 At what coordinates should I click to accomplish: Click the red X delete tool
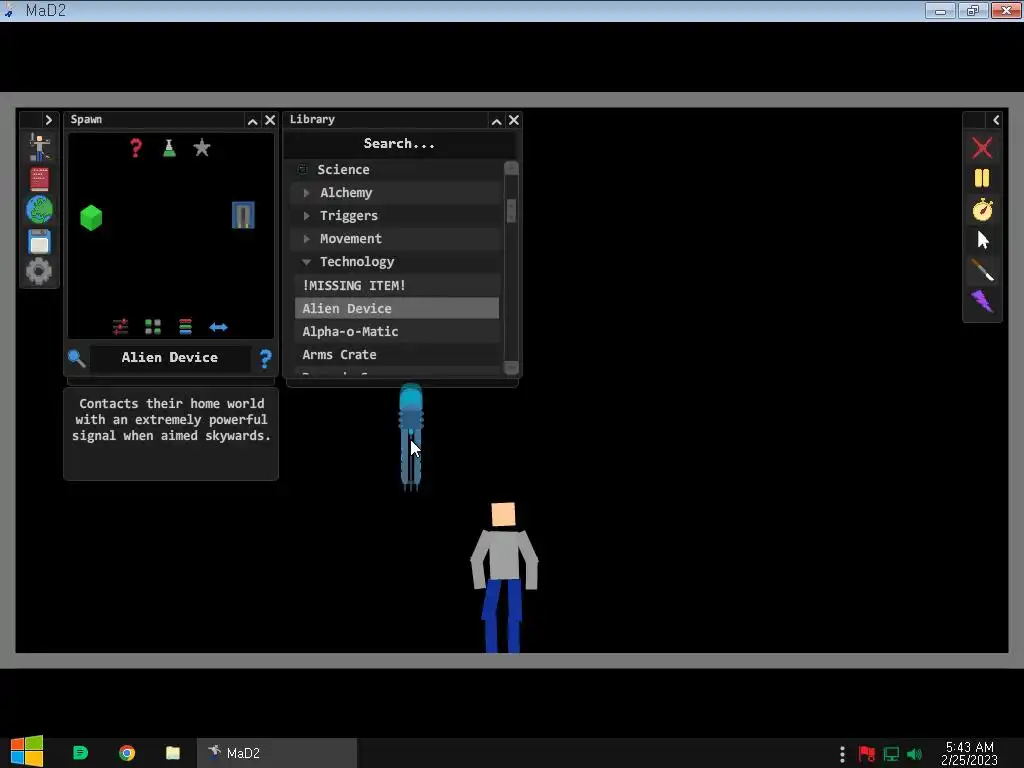pyautogui.click(x=982, y=148)
